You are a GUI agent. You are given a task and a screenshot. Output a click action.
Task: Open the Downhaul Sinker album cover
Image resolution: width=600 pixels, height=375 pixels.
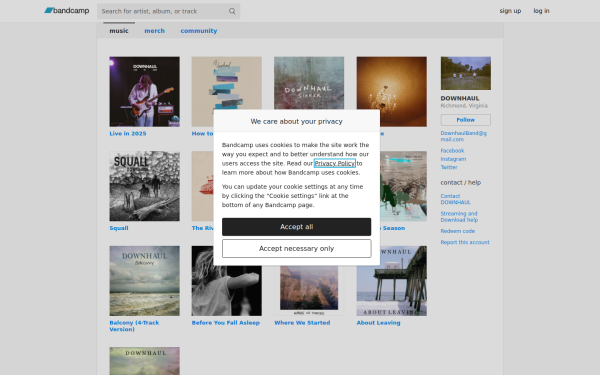(x=309, y=83)
